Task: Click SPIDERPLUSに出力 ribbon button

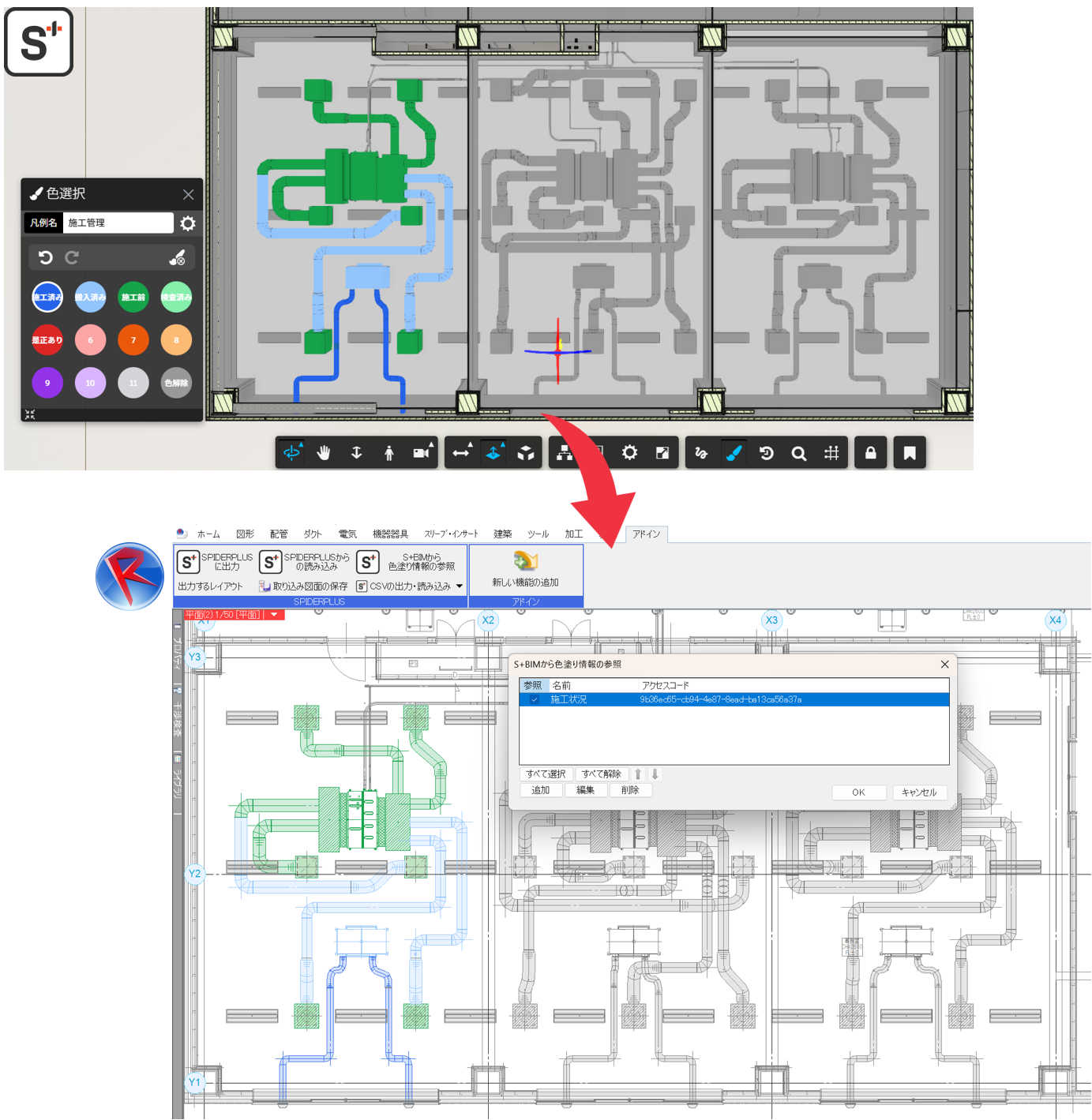Action: pyautogui.click(x=215, y=561)
